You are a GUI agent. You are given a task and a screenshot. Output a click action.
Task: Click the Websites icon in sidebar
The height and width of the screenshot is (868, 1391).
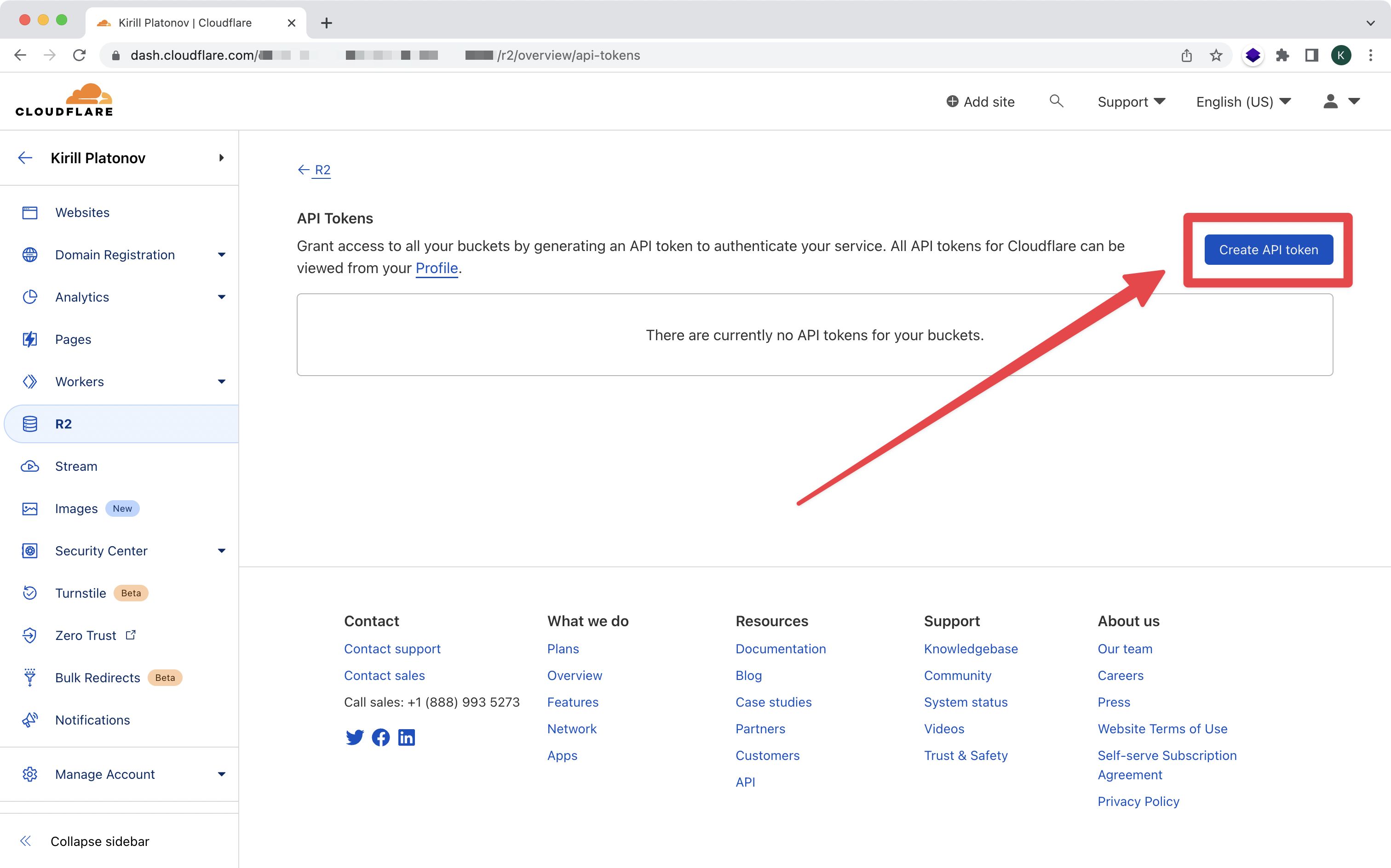pos(31,212)
